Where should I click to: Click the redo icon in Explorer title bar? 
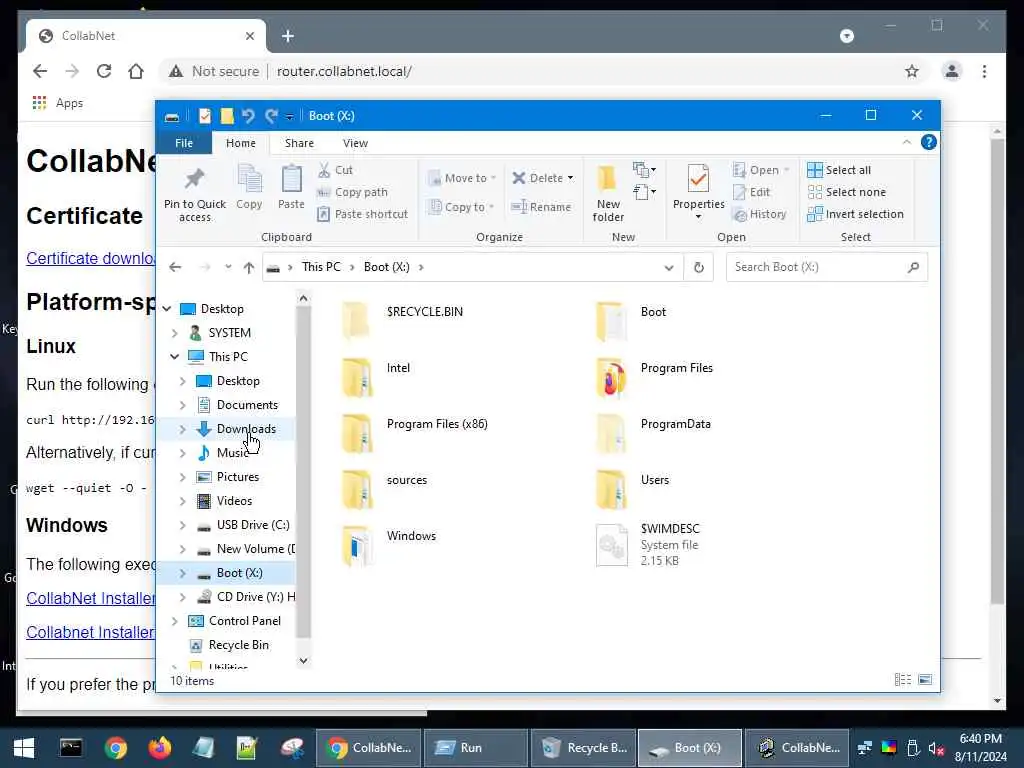(x=271, y=116)
